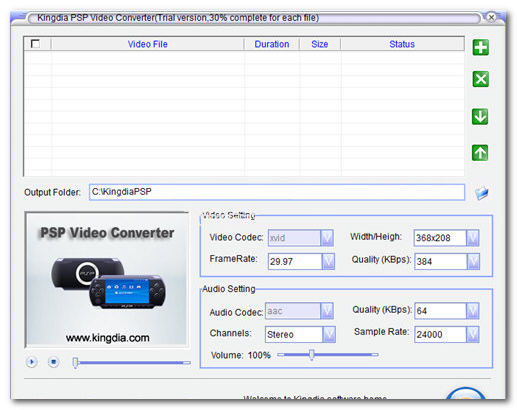Close the Kingdia PSP Video Converter window
This screenshot has height=410, width=517.
(x=491, y=17)
